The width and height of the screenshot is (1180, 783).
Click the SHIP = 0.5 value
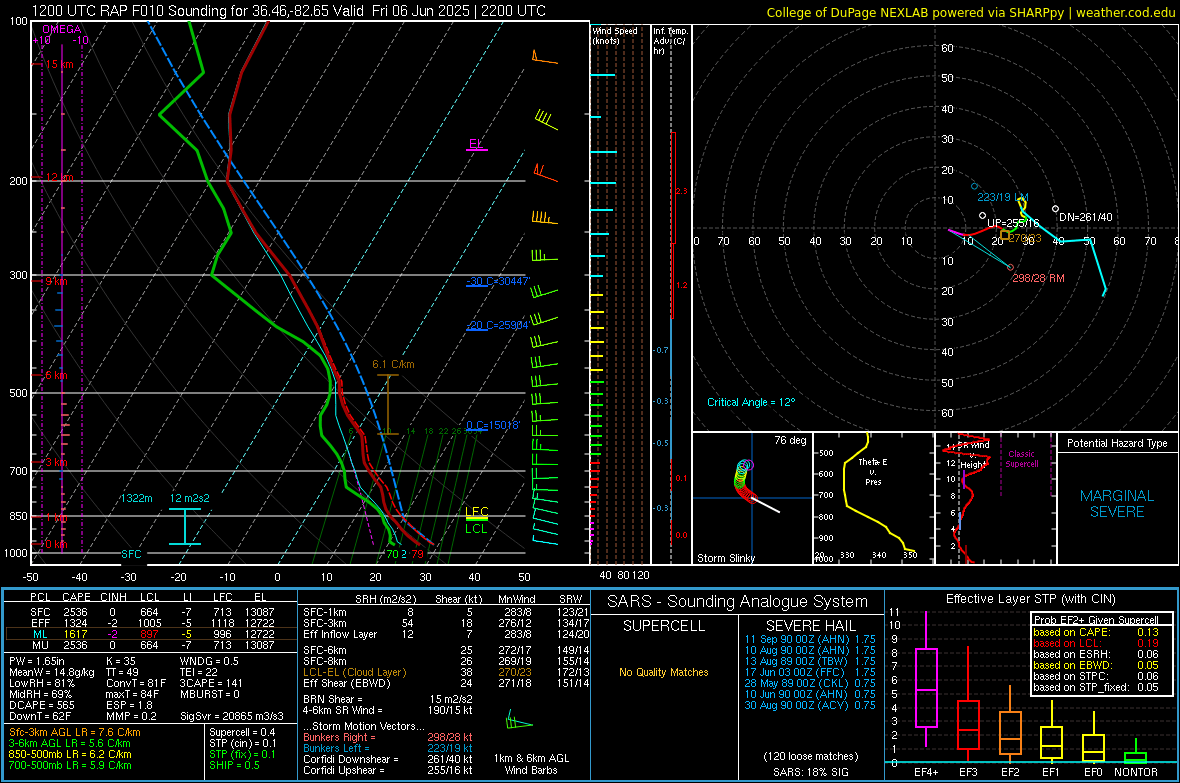point(235,765)
